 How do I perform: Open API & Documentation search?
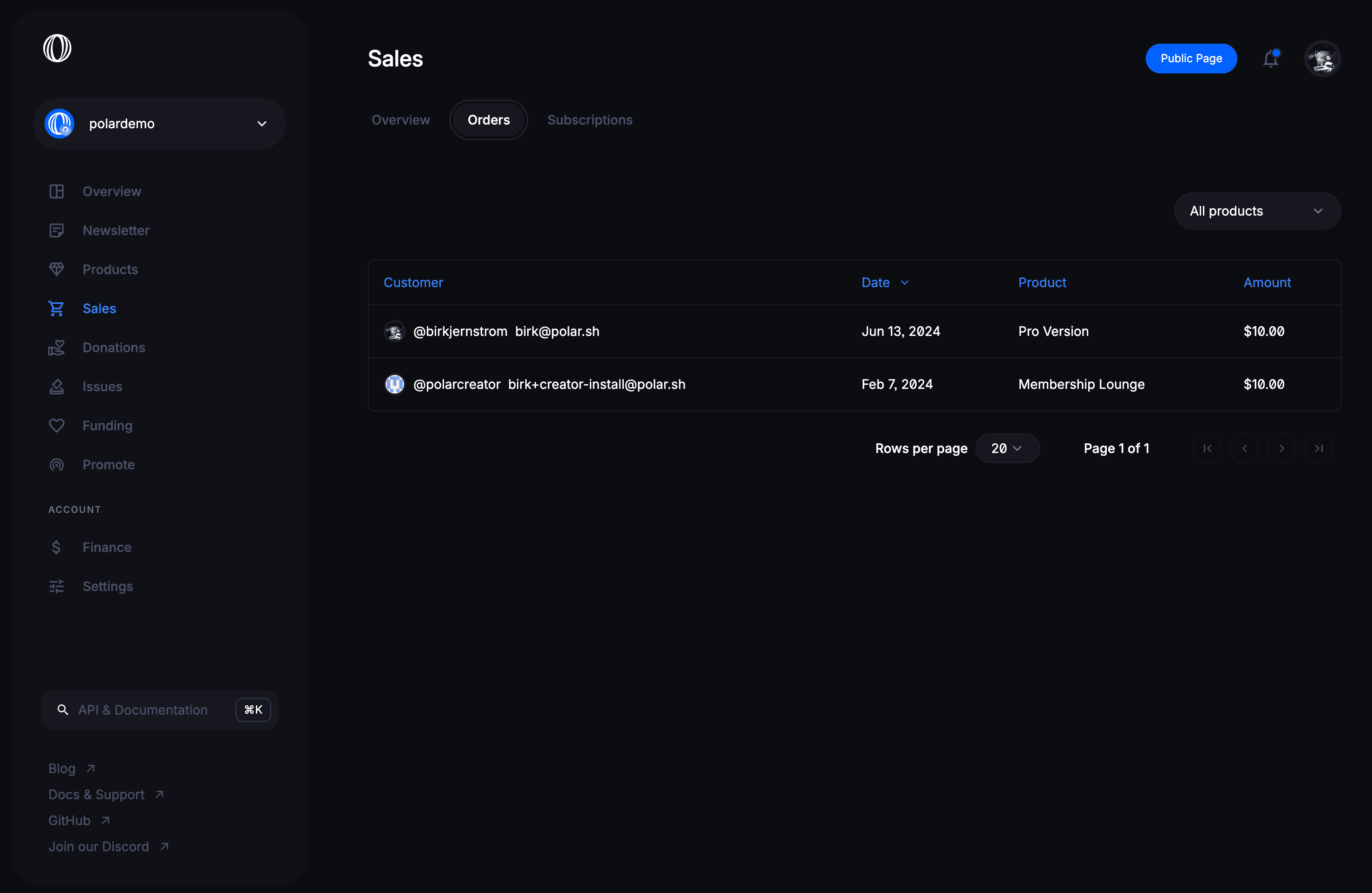click(159, 710)
